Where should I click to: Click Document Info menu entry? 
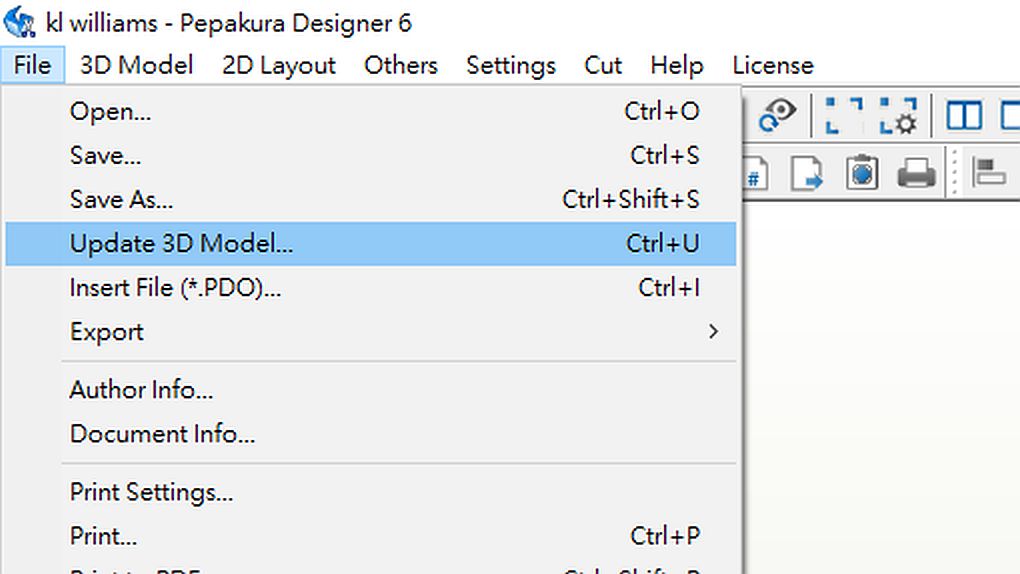[162, 434]
